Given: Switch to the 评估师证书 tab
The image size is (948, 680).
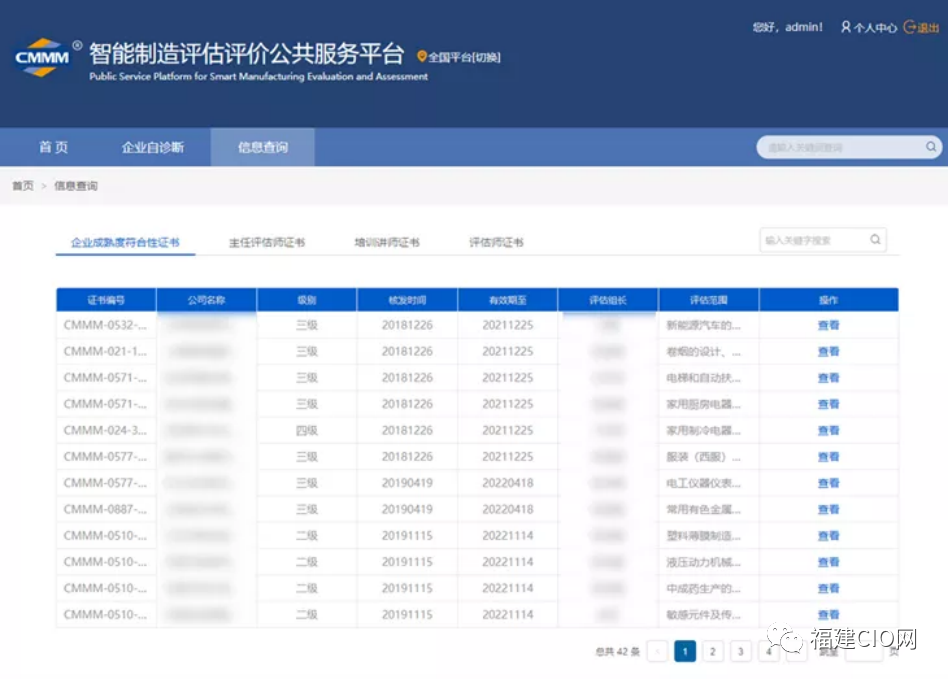Looking at the screenshot, I should [496, 242].
